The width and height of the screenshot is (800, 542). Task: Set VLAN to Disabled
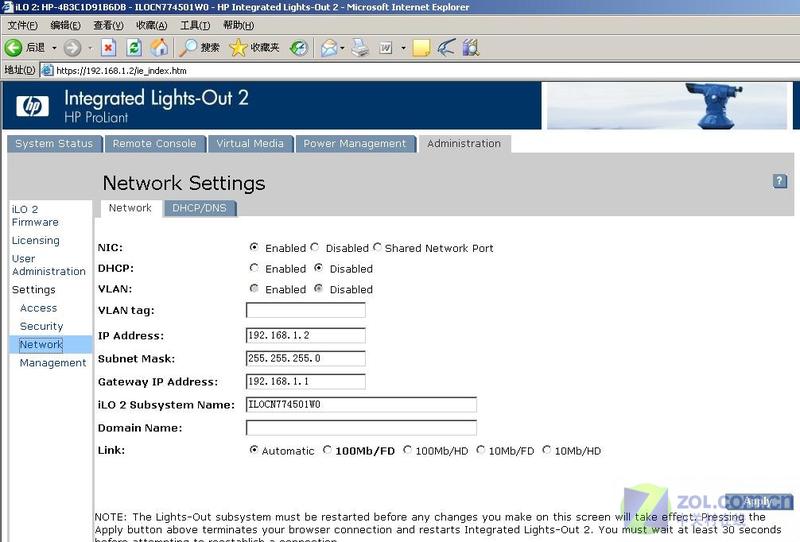(x=318, y=289)
